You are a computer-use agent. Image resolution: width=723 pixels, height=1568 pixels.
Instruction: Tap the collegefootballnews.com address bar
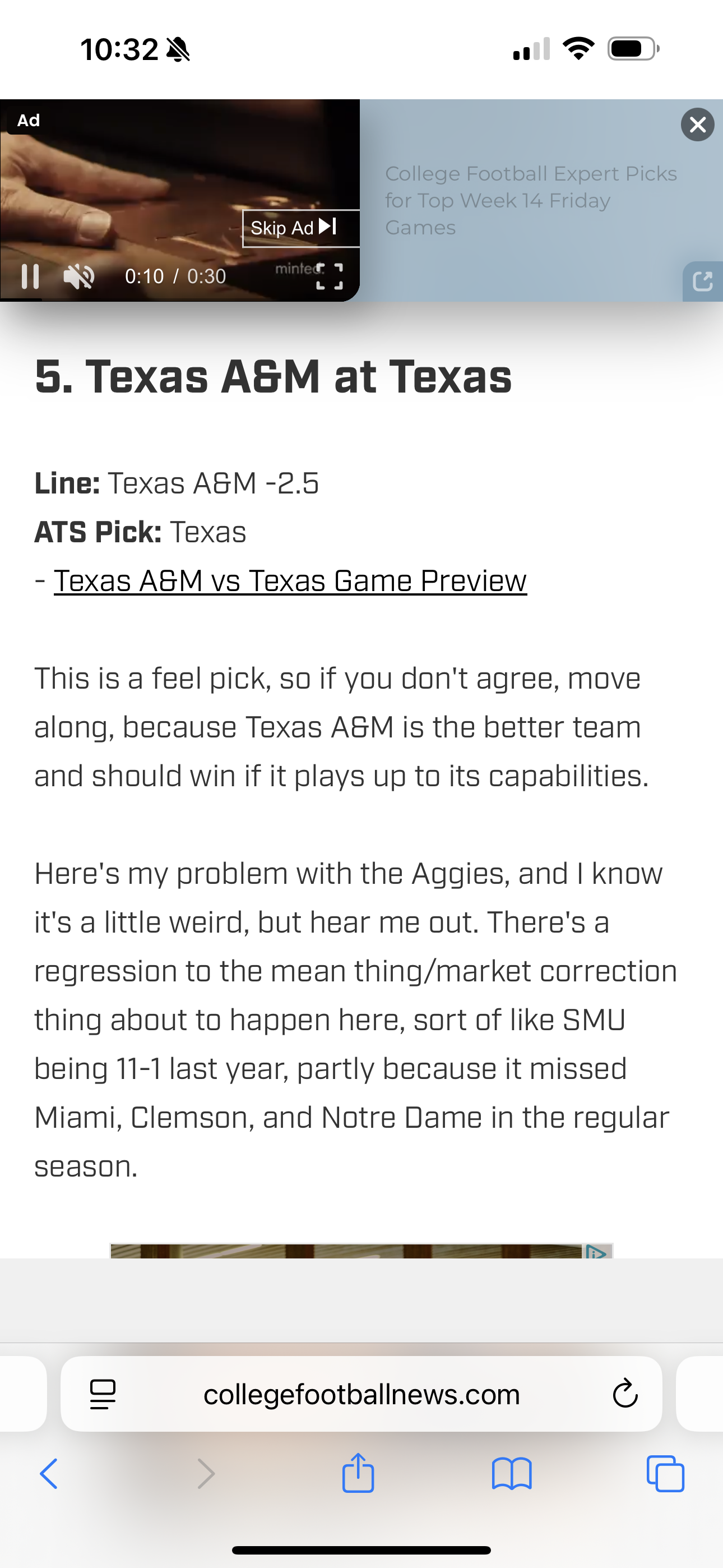pyautogui.click(x=361, y=1394)
